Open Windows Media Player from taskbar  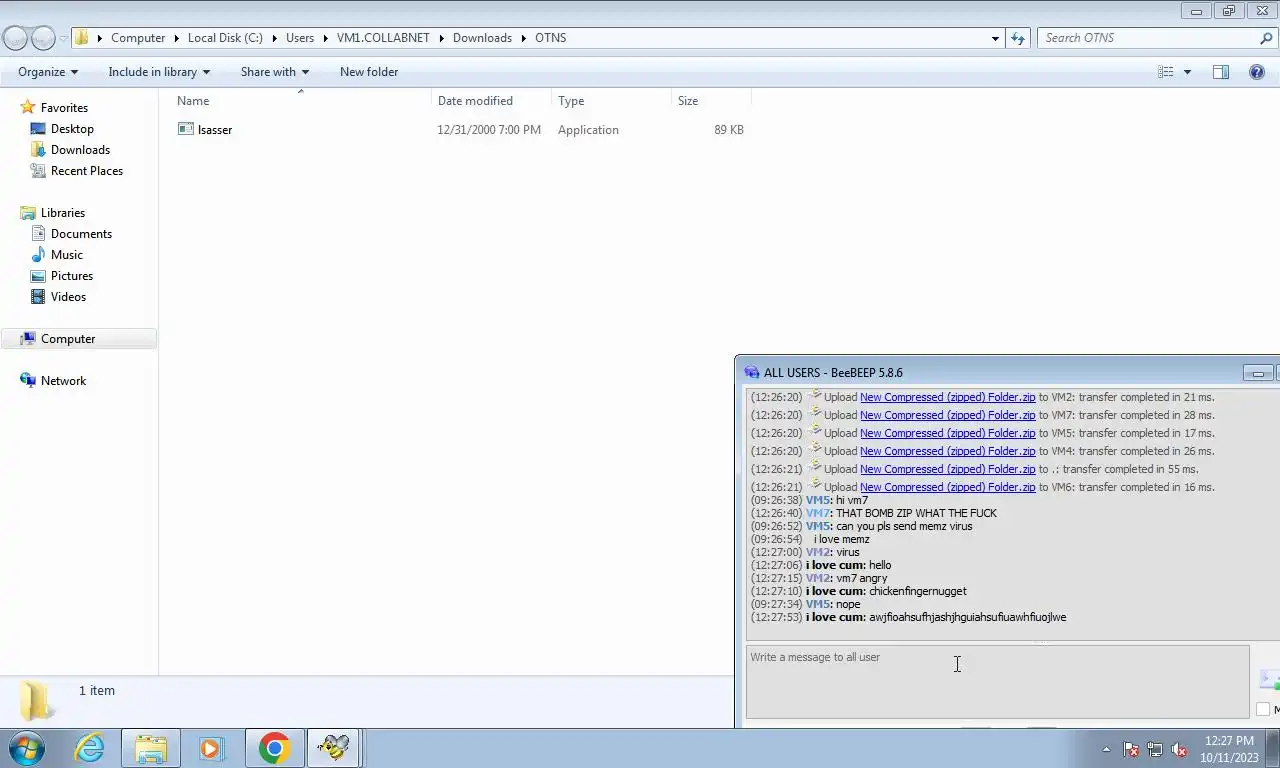(x=210, y=748)
